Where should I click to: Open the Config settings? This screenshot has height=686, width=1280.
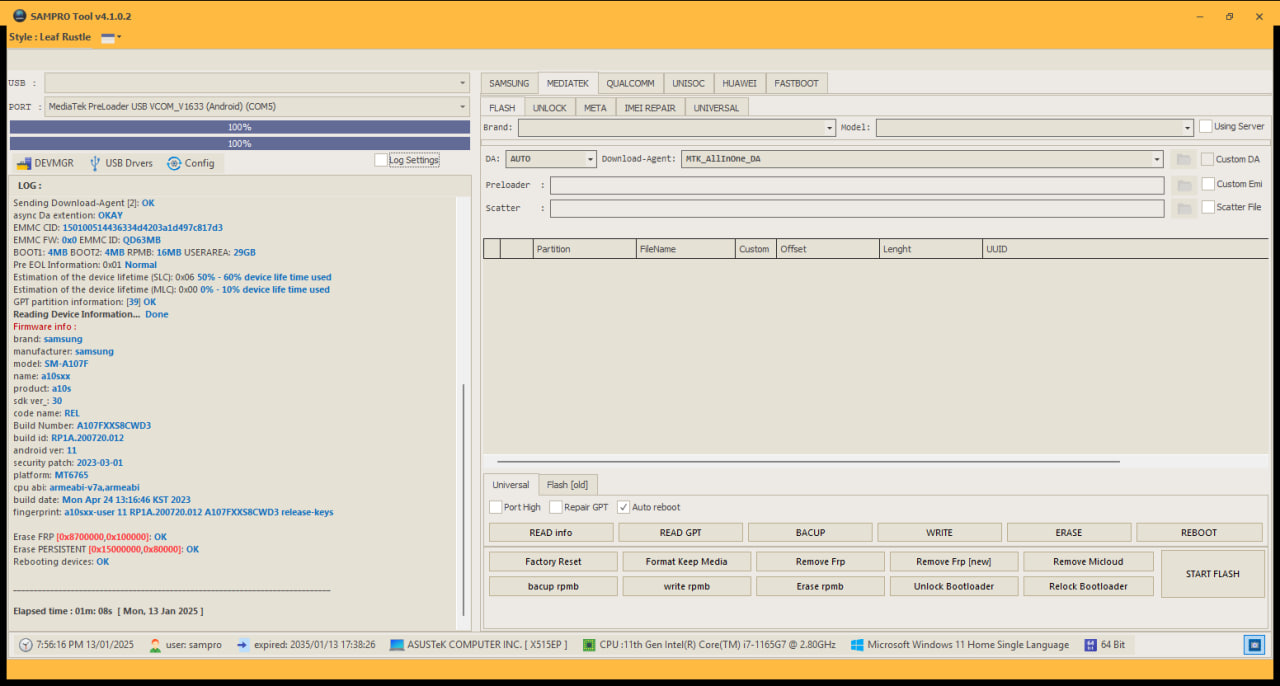(x=190, y=163)
